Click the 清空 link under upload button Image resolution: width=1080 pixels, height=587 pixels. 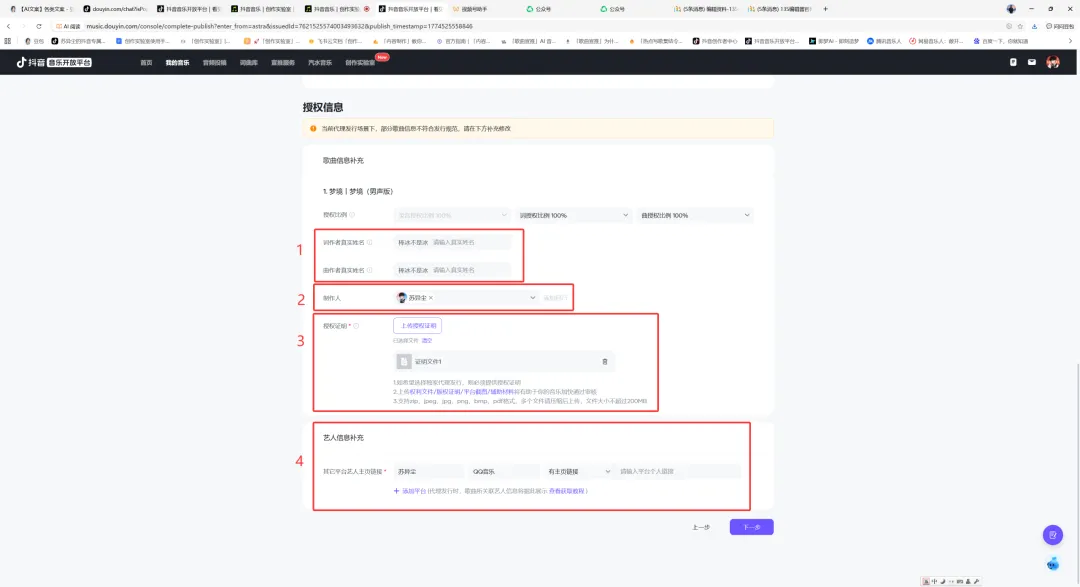pyautogui.click(x=427, y=340)
